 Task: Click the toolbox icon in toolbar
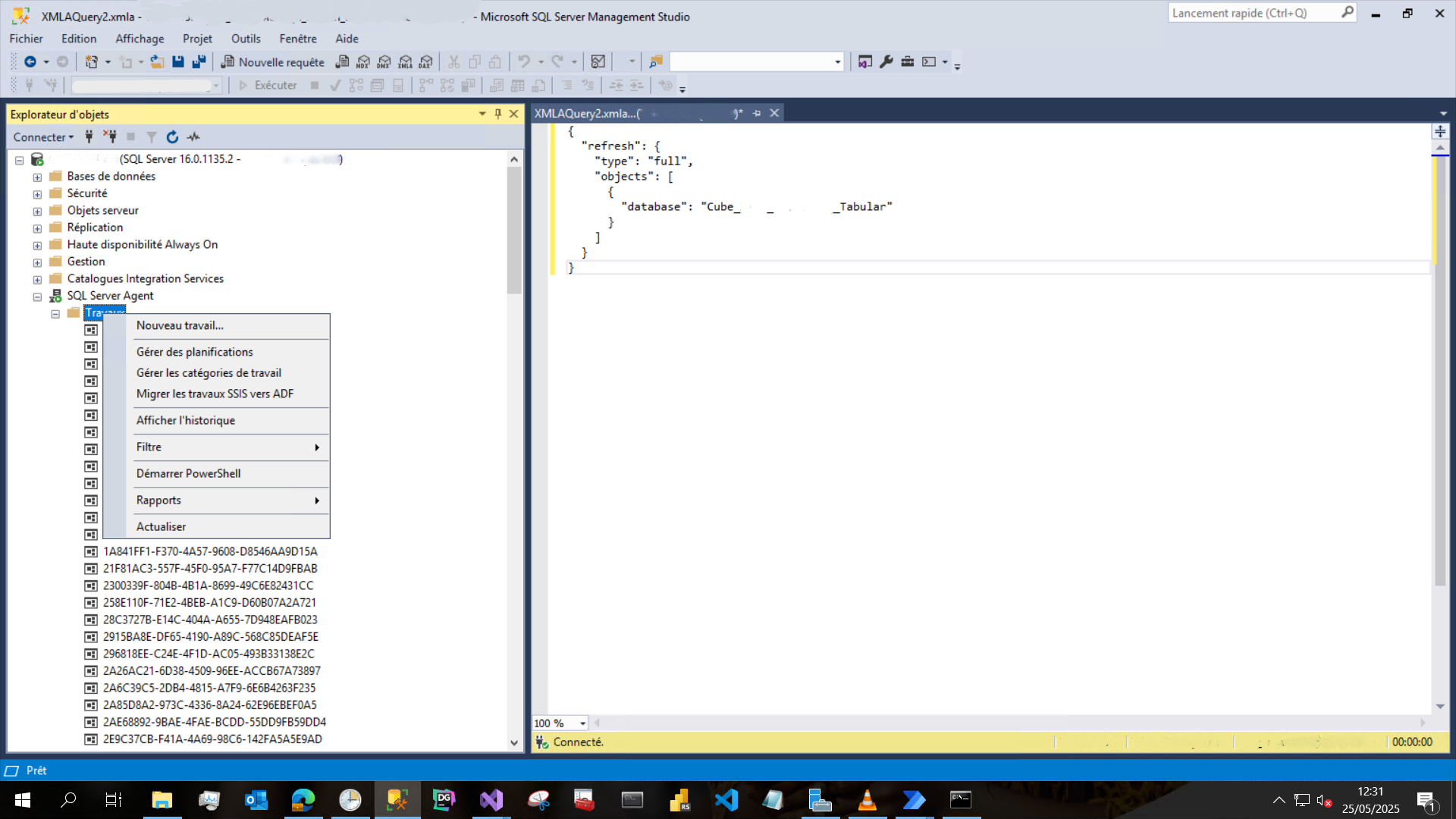coord(908,62)
